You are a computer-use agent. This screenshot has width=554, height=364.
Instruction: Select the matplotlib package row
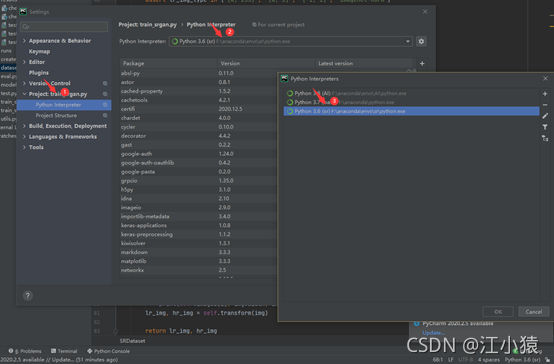[x=198, y=261]
